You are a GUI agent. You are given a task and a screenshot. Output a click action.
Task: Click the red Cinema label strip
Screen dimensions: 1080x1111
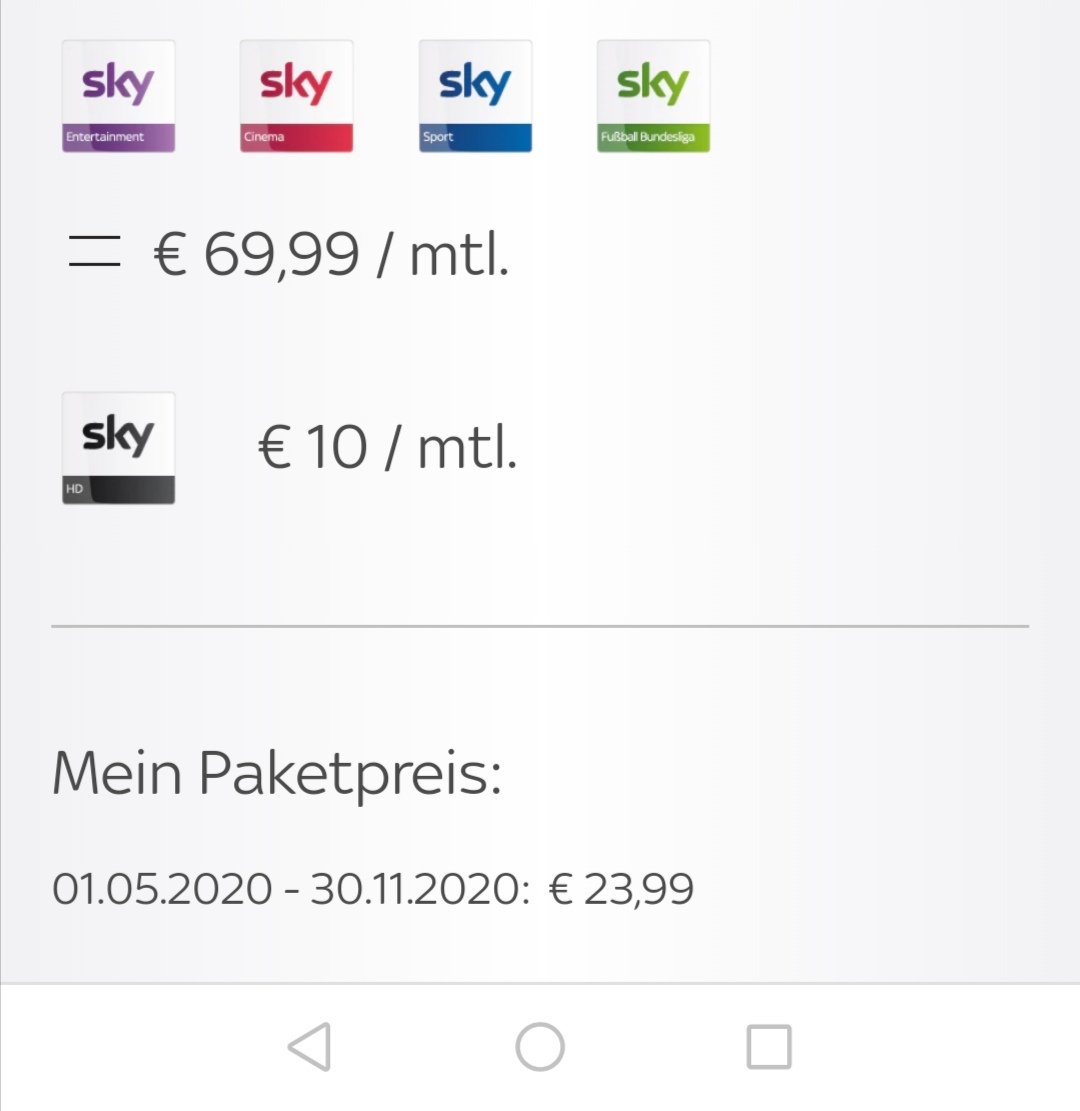[x=296, y=137]
